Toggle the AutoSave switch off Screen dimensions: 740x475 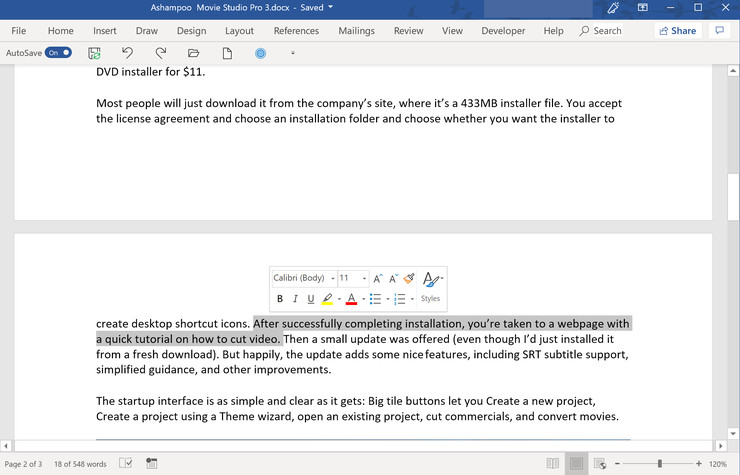(x=59, y=52)
